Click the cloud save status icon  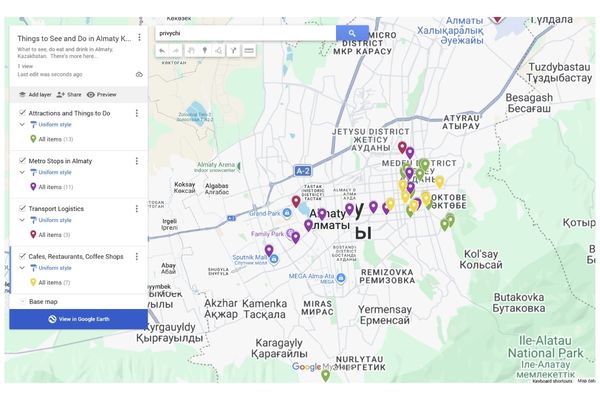[139, 74]
